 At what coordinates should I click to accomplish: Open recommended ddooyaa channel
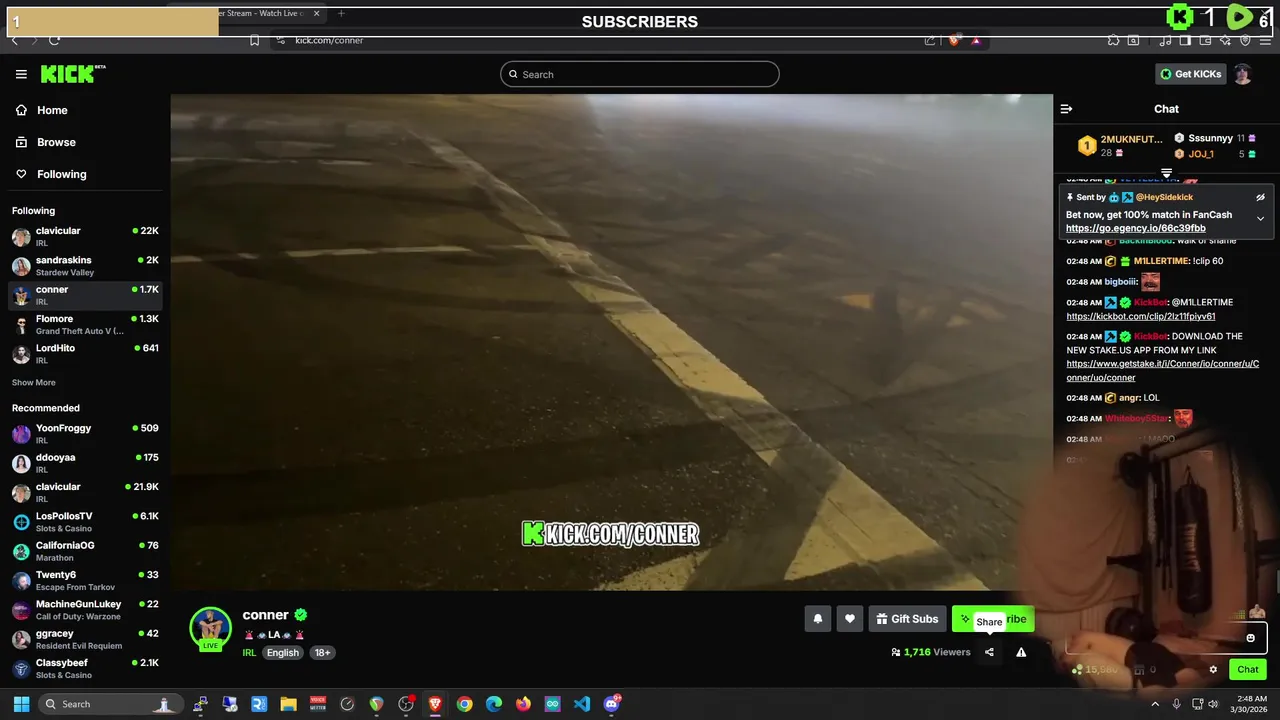click(85, 463)
